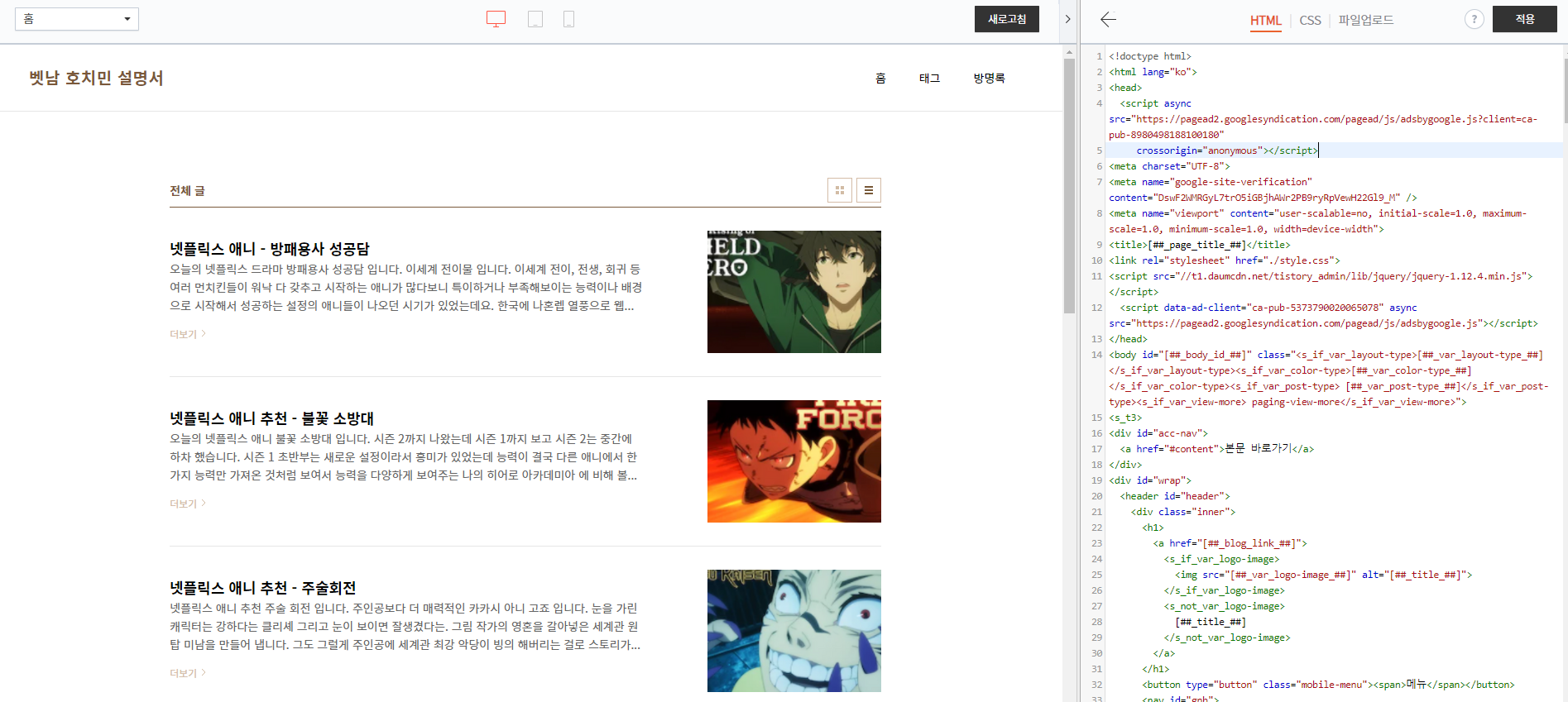1568x702 pixels.
Task: Click the div class inner code line
Action: tap(1183, 512)
